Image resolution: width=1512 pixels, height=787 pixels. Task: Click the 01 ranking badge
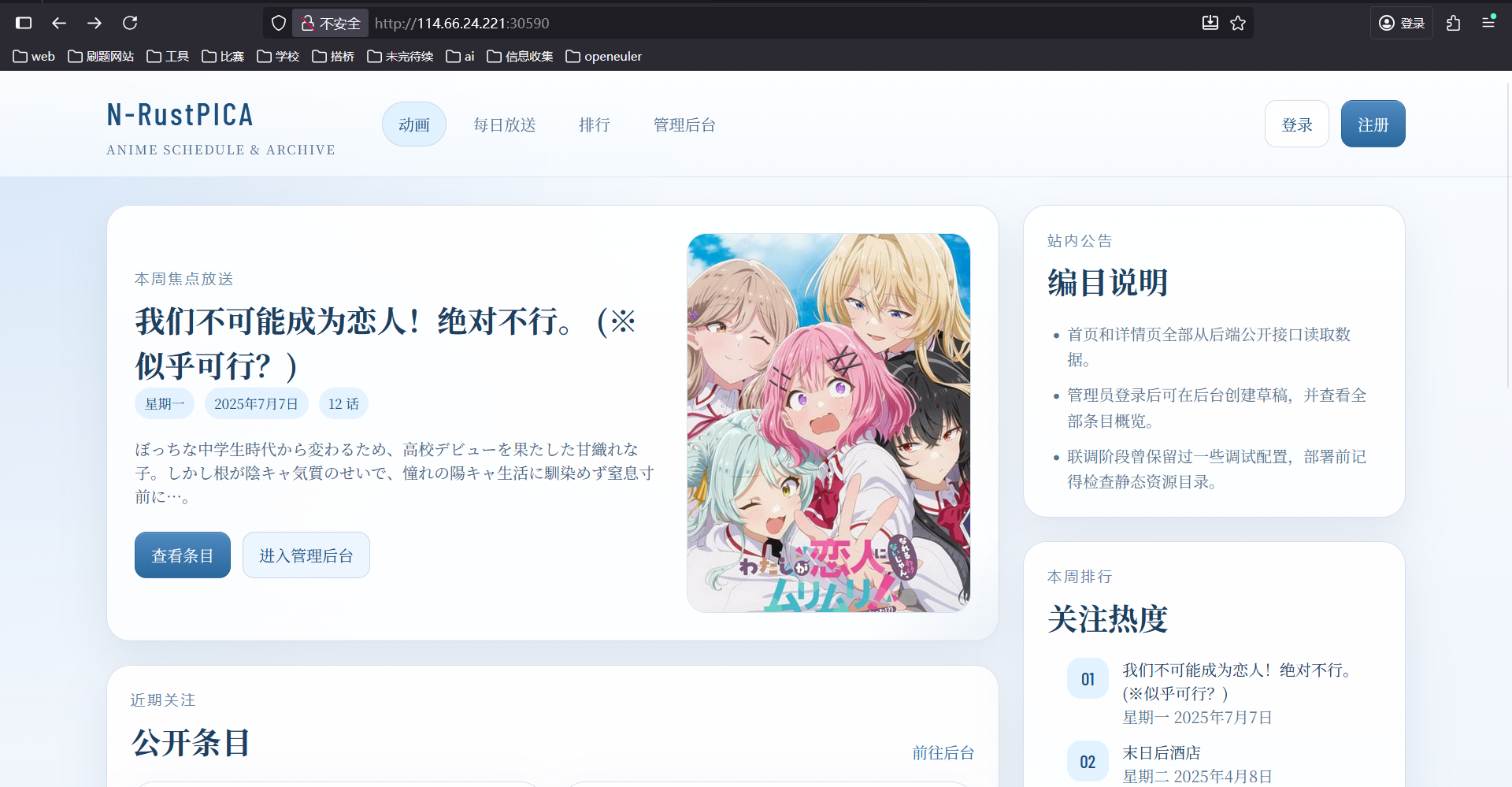(1088, 678)
